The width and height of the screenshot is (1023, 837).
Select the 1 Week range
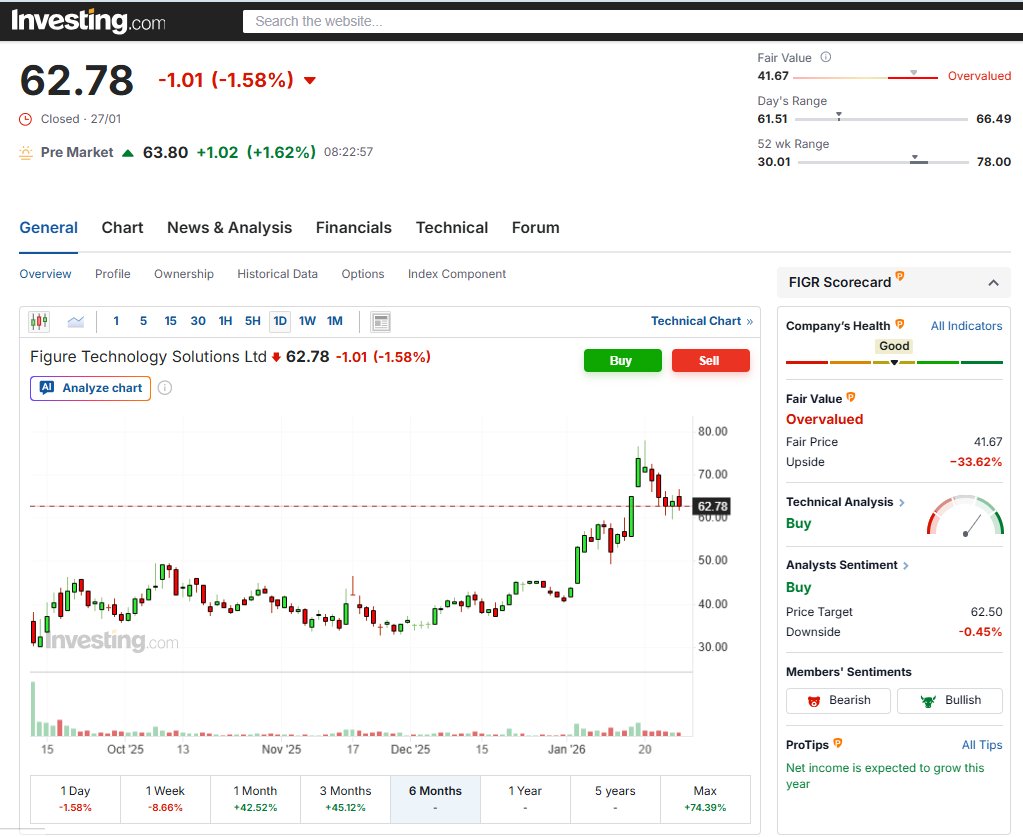[x=165, y=799]
